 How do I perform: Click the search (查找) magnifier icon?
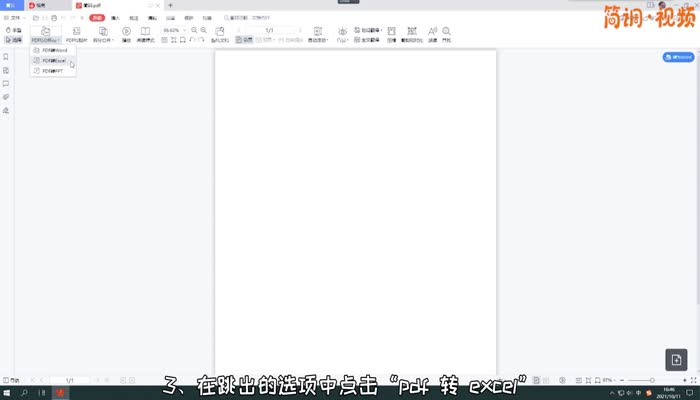[446, 34]
